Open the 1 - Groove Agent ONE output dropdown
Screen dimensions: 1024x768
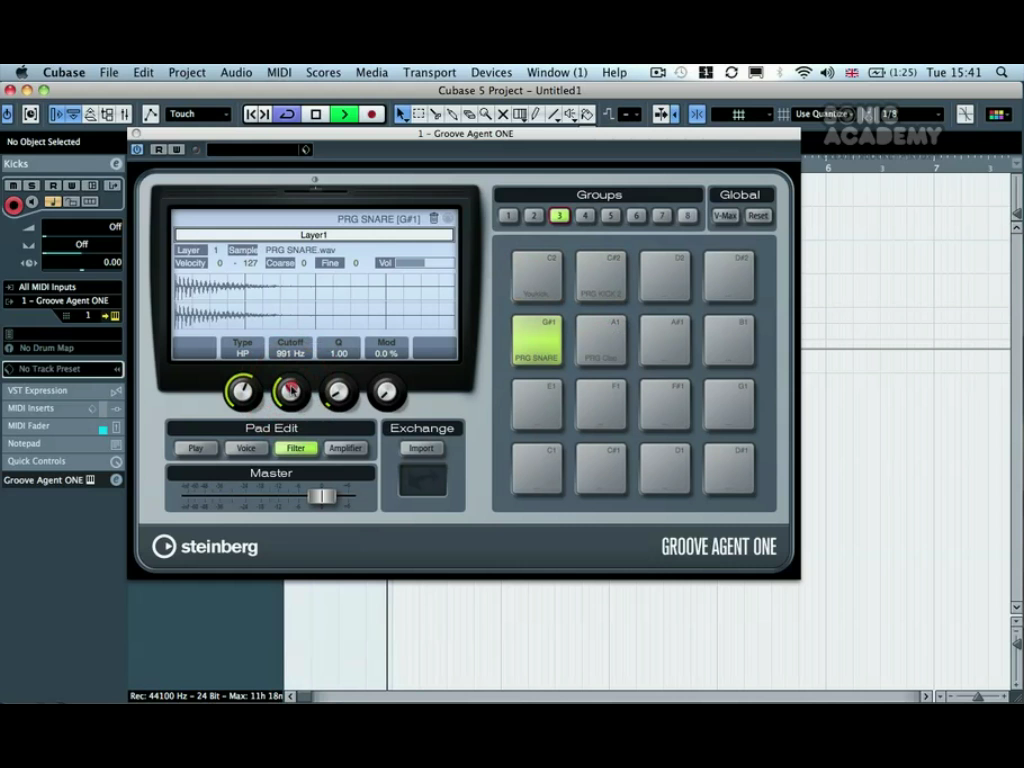(x=63, y=301)
